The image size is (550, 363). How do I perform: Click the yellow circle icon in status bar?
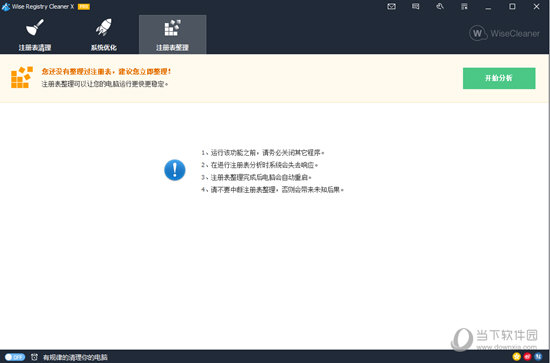click(x=516, y=357)
